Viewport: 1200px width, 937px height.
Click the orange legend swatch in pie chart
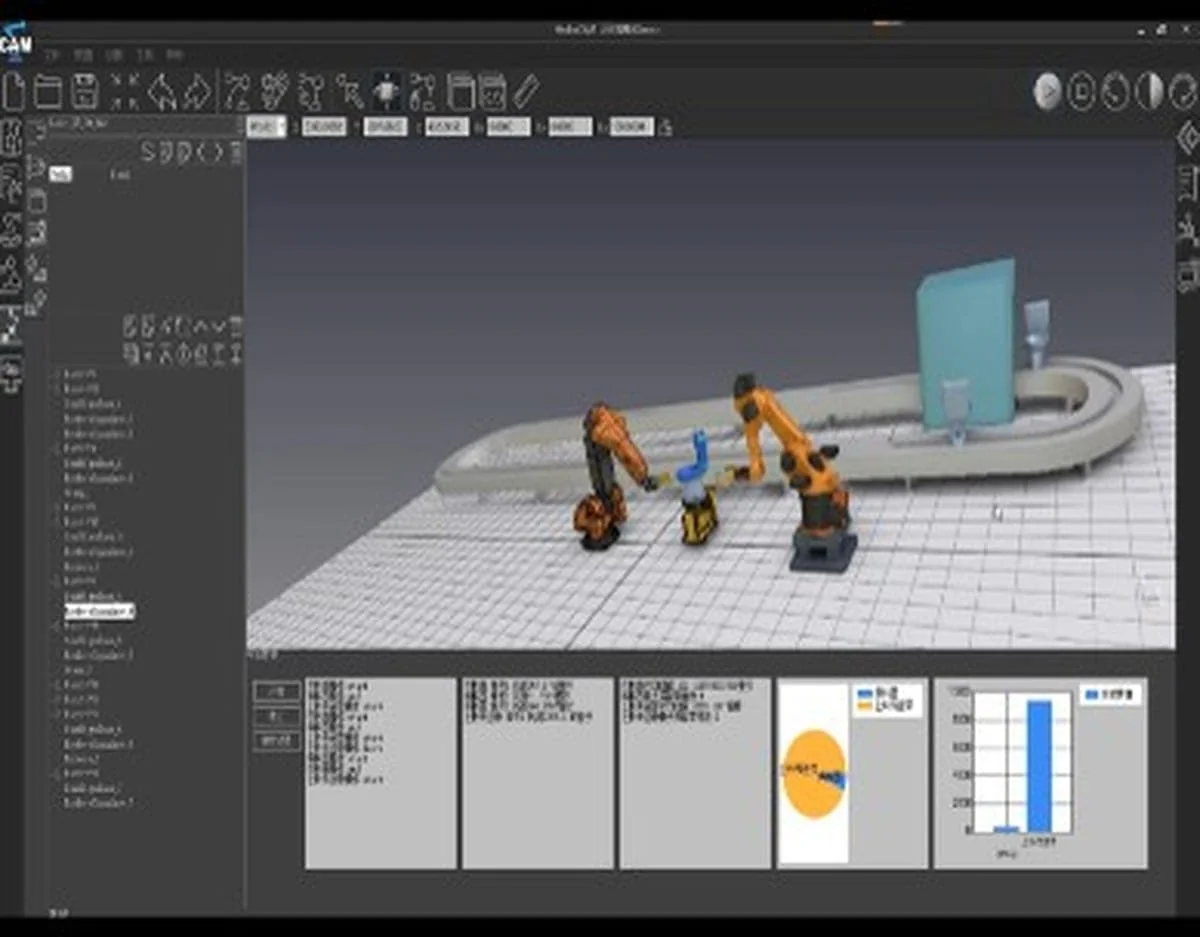pyautogui.click(x=866, y=705)
